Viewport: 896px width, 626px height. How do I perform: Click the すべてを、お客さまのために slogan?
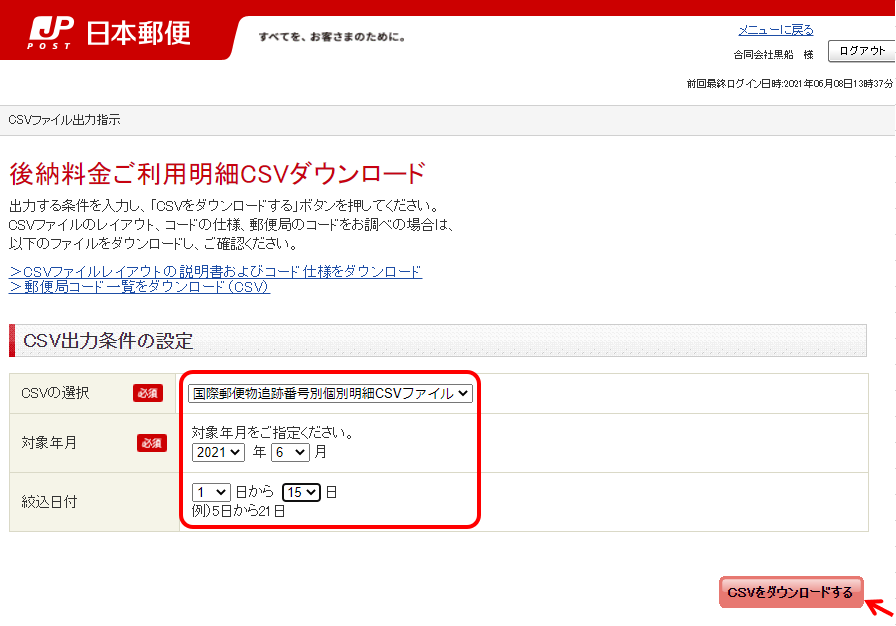332,37
